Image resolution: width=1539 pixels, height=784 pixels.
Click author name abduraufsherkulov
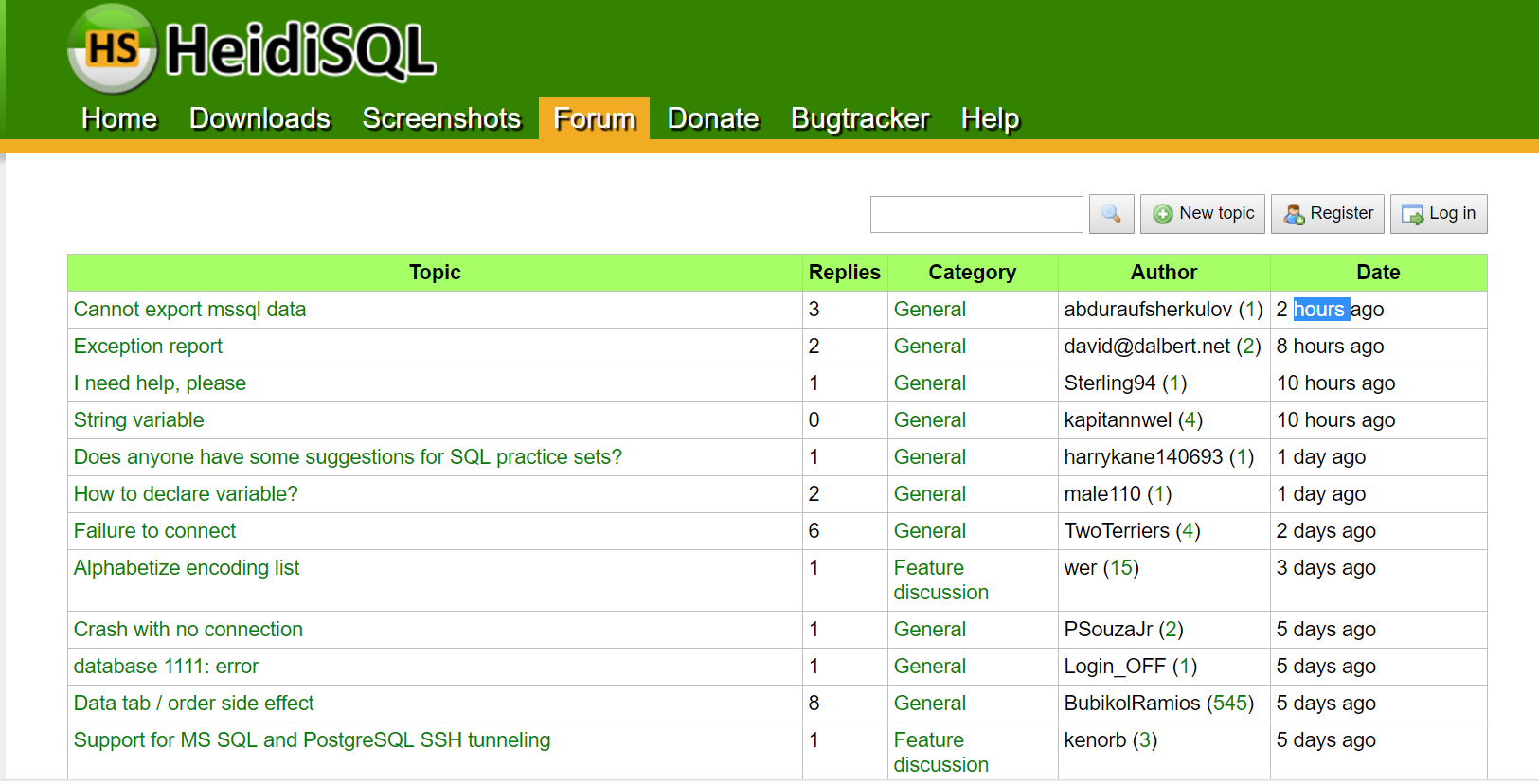pos(1148,310)
